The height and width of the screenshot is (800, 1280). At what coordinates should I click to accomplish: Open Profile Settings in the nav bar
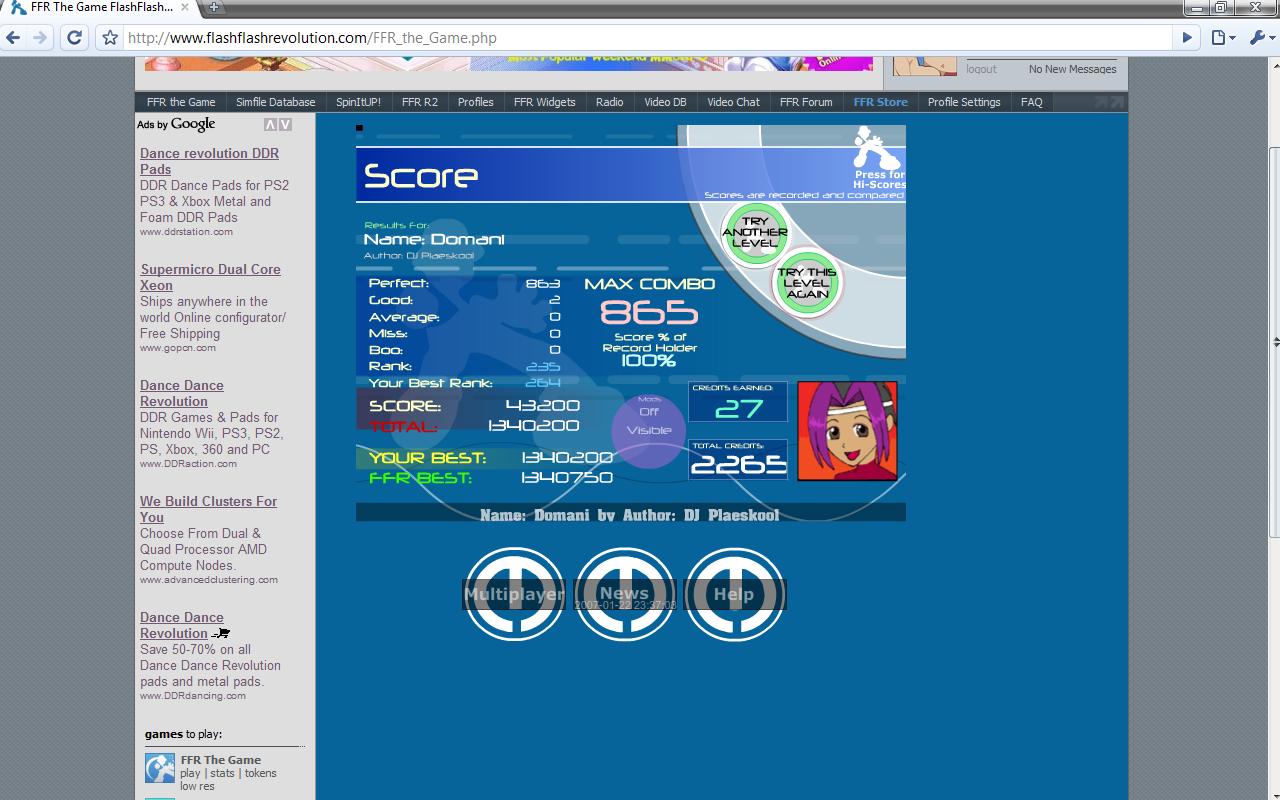[x=964, y=102]
